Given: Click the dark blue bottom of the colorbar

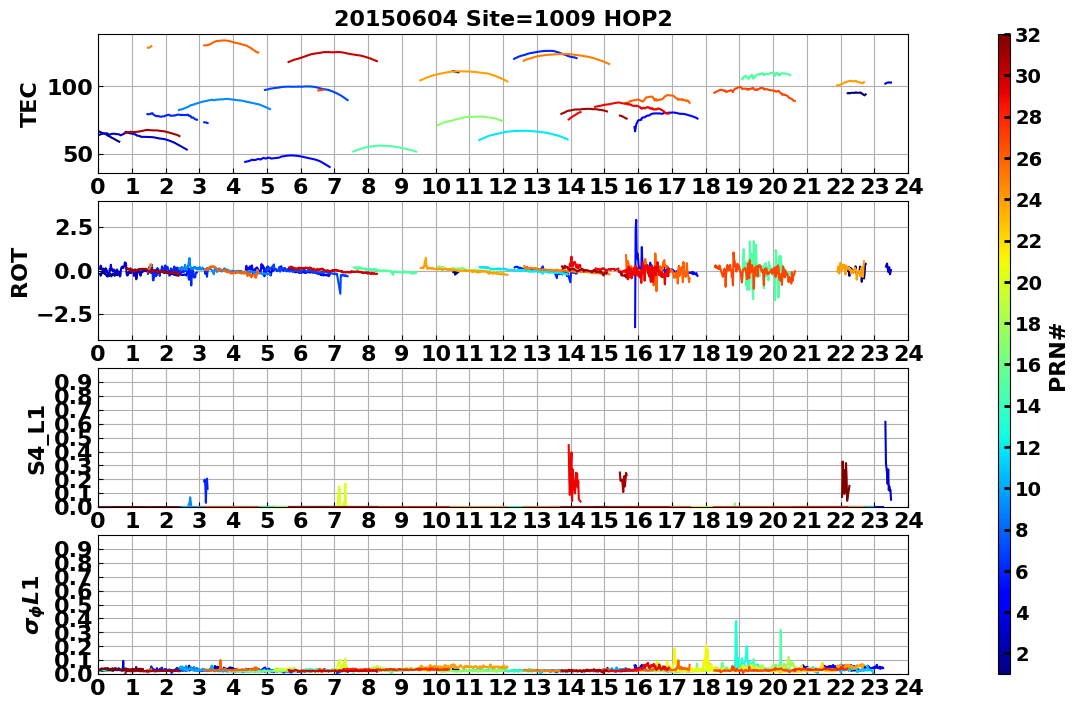Looking at the screenshot, I should click(x=1004, y=668).
